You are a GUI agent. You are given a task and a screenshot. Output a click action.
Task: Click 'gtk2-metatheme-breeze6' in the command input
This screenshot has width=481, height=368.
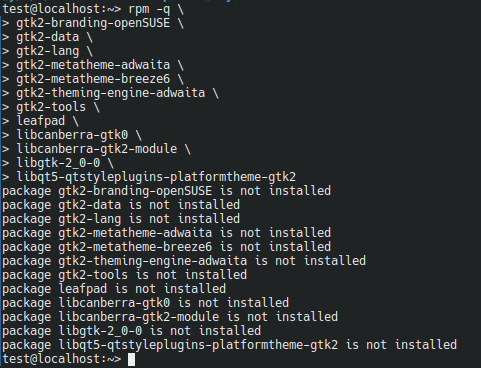[93, 79]
